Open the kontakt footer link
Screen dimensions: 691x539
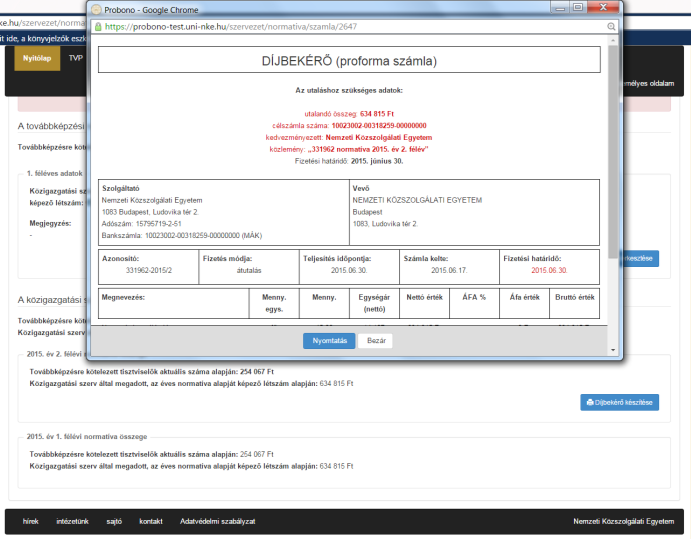(x=151, y=521)
